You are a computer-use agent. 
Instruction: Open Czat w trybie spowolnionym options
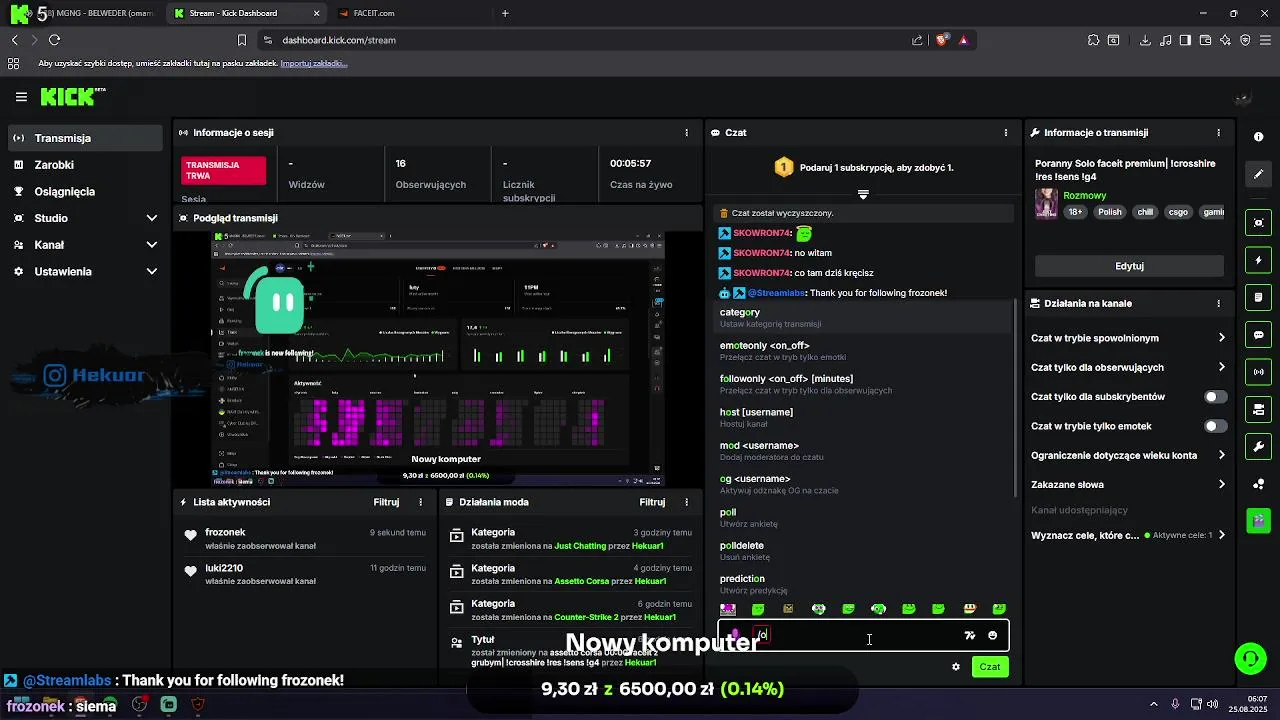point(1128,338)
